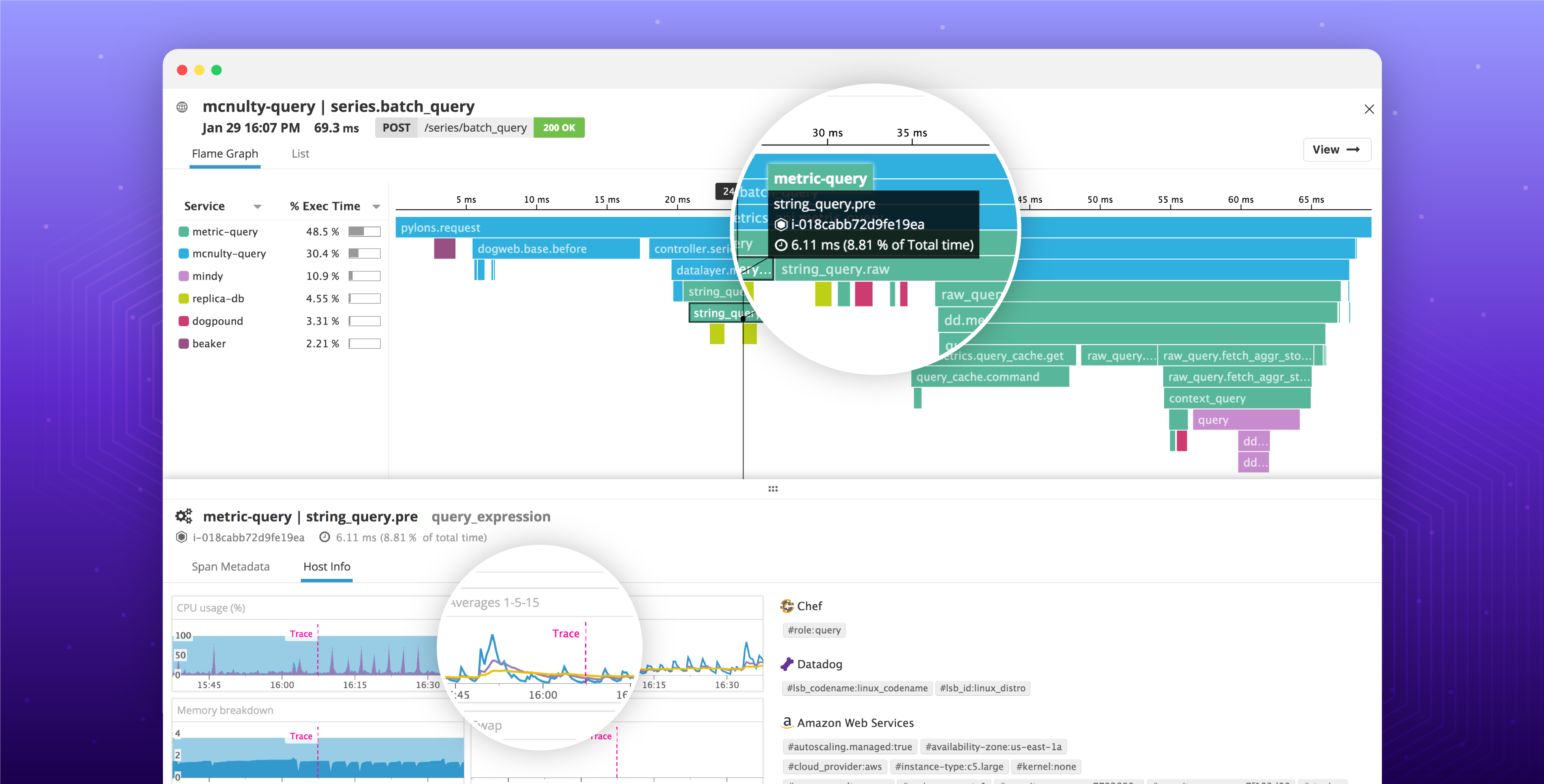Click the hexagon icon in the magnified span tooltip
This screenshot has height=784, width=1544.
(x=781, y=224)
